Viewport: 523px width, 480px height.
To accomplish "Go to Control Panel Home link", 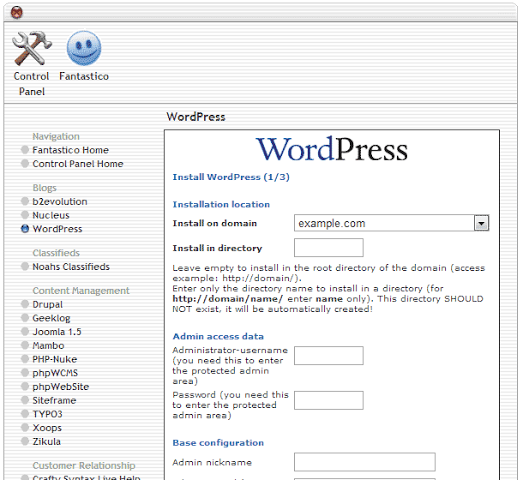I will point(78,164).
